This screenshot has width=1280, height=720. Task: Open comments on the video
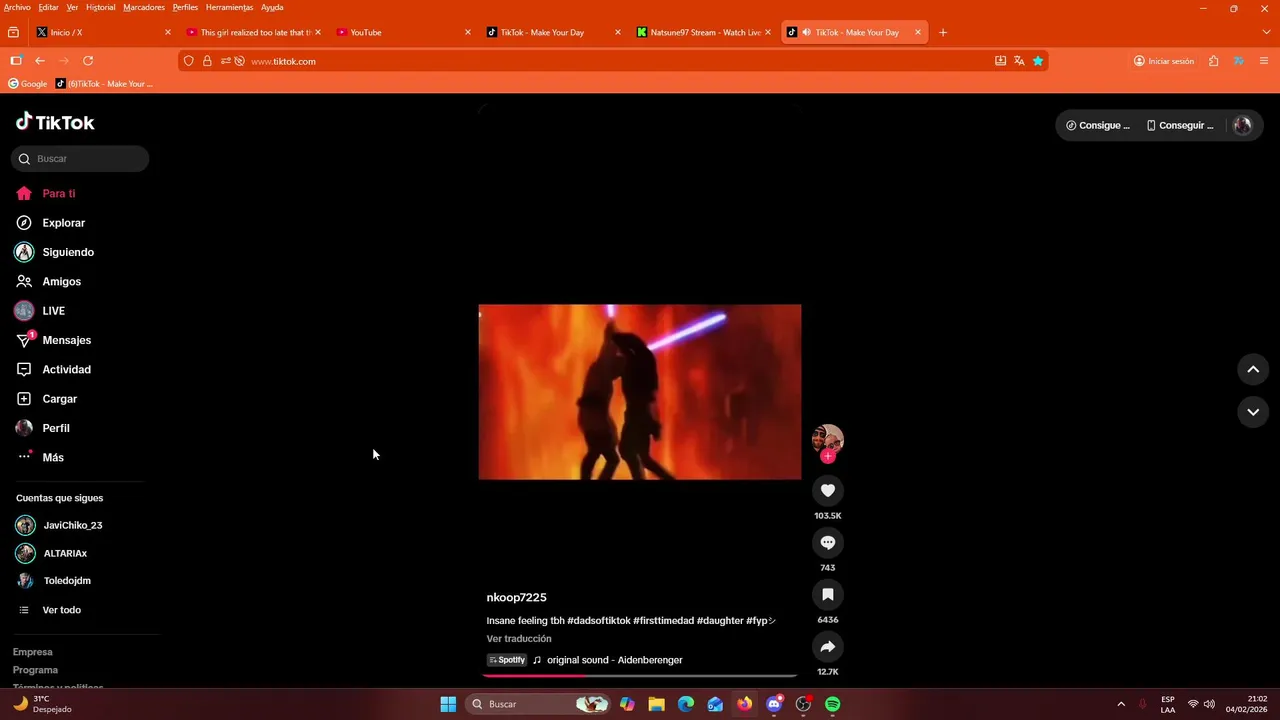click(828, 542)
